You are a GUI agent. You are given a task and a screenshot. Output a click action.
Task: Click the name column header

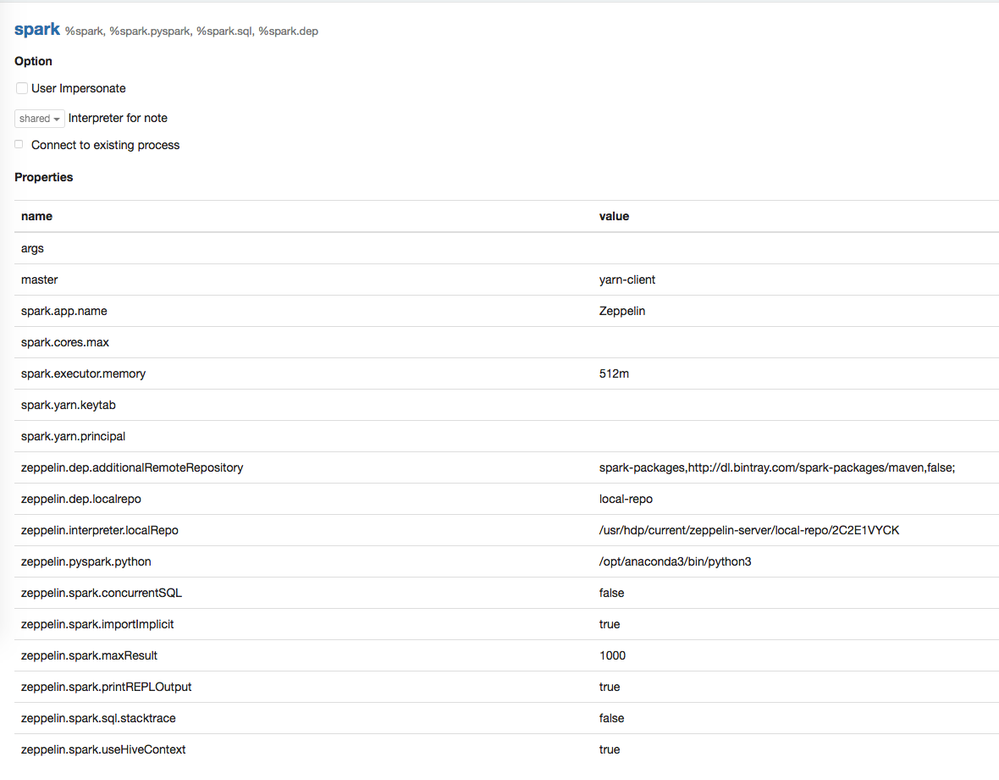[36, 216]
